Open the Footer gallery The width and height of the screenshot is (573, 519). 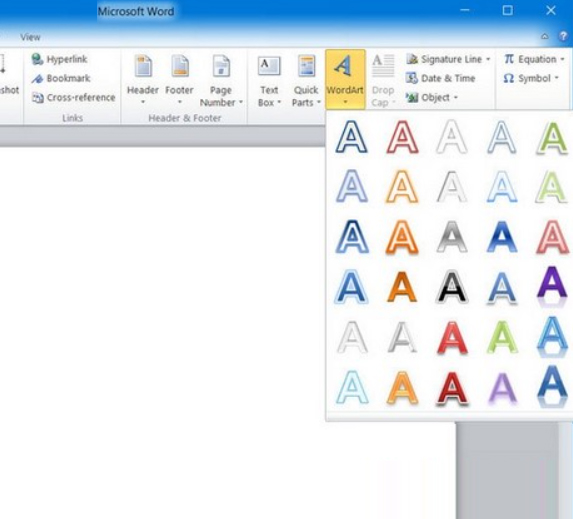179,80
